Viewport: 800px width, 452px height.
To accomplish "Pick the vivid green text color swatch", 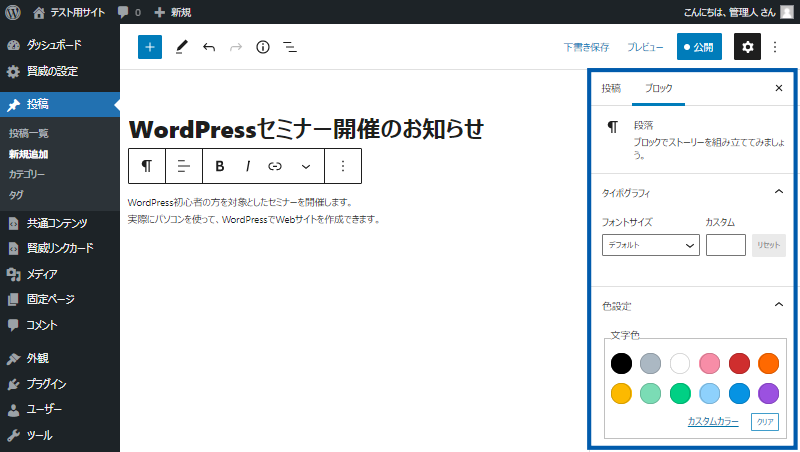I will click(680, 393).
